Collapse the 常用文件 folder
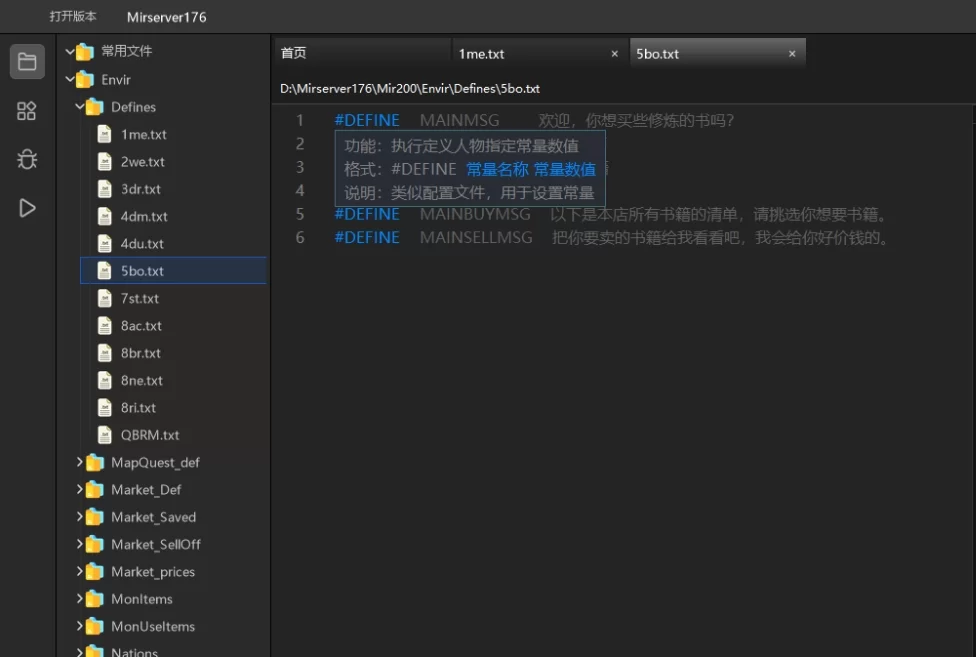Screen dimensions: 976x657 (x=70, y=52)
